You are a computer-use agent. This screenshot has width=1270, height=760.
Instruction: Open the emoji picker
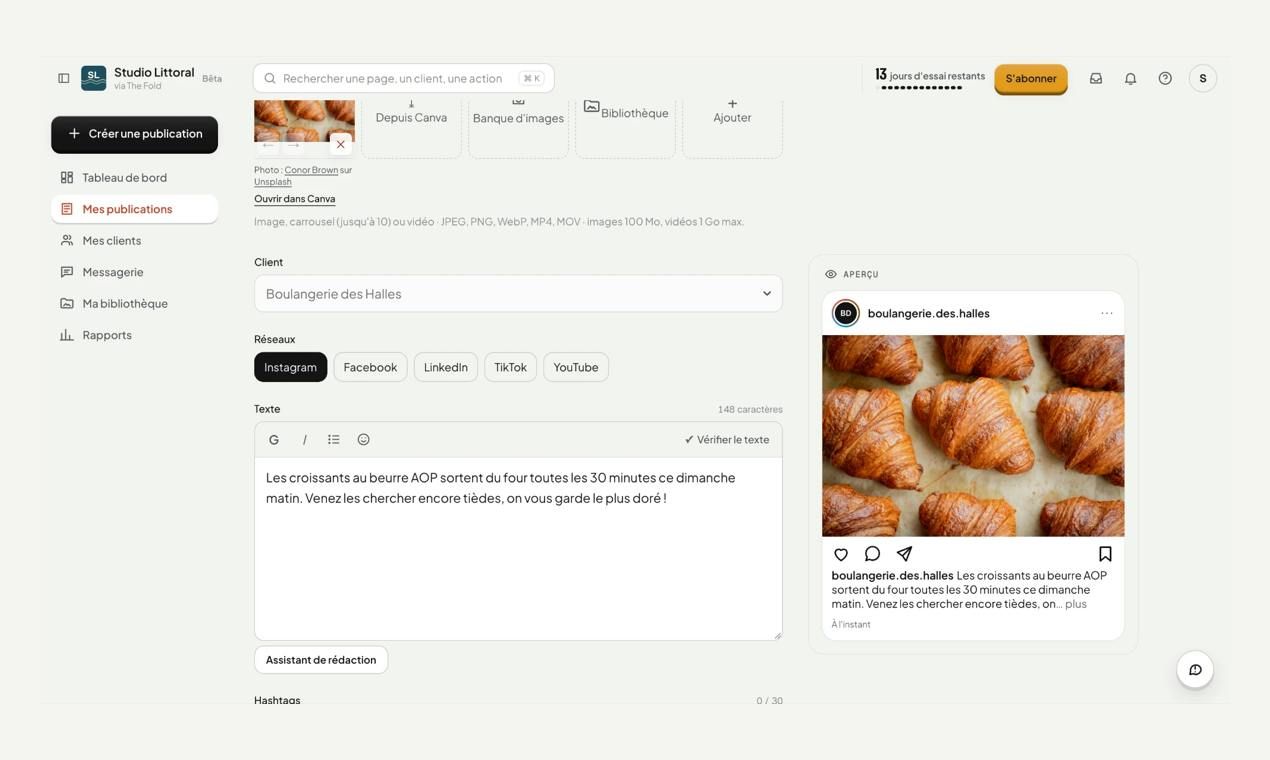pos(364,439)
